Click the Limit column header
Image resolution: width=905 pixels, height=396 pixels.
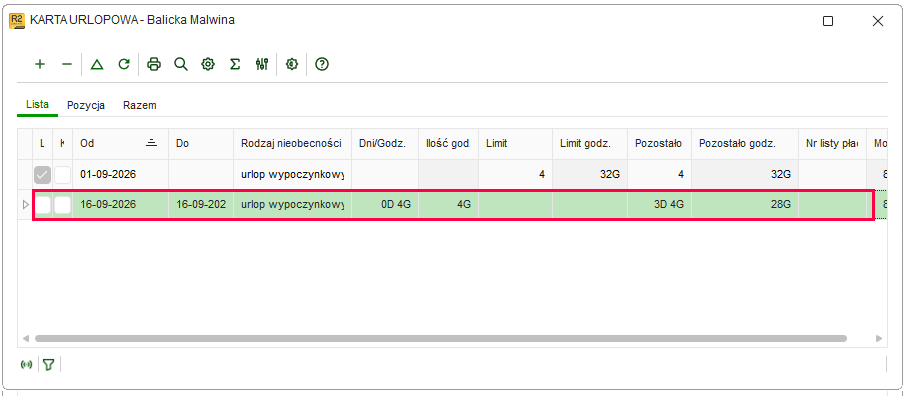point(515,144)
